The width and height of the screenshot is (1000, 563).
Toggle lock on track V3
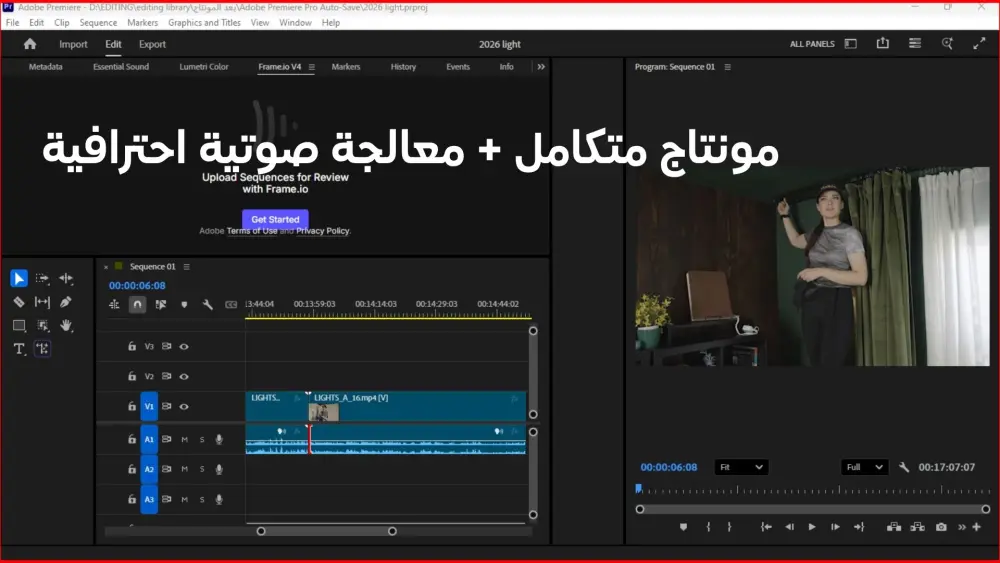pos(131,346)
